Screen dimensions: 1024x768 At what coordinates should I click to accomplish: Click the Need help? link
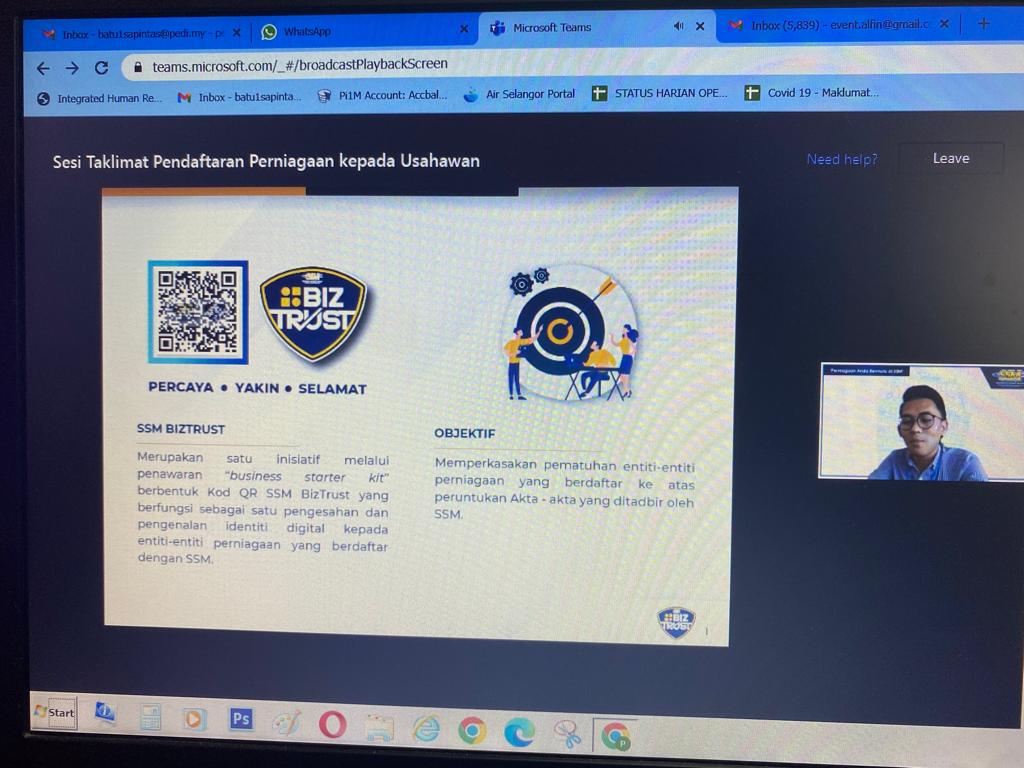[x=842, y=159]
